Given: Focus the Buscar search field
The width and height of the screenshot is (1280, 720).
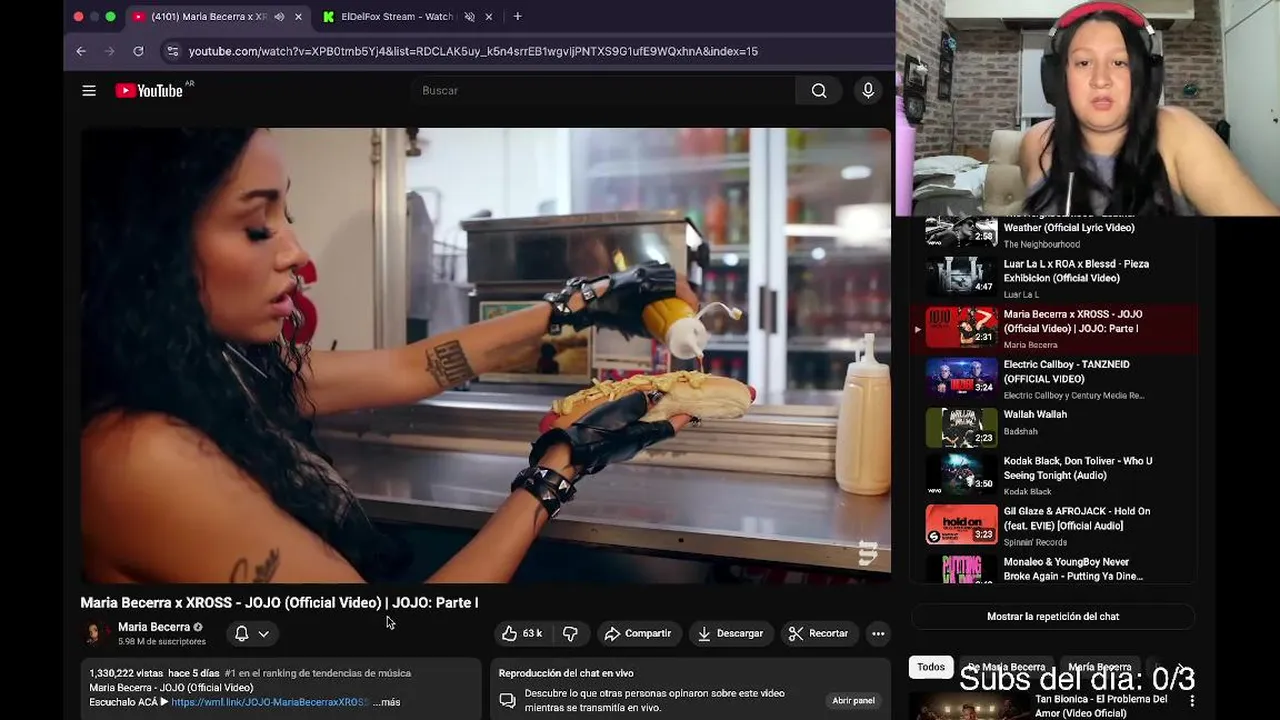Looking at the screenshot, I should click(603, 91).
